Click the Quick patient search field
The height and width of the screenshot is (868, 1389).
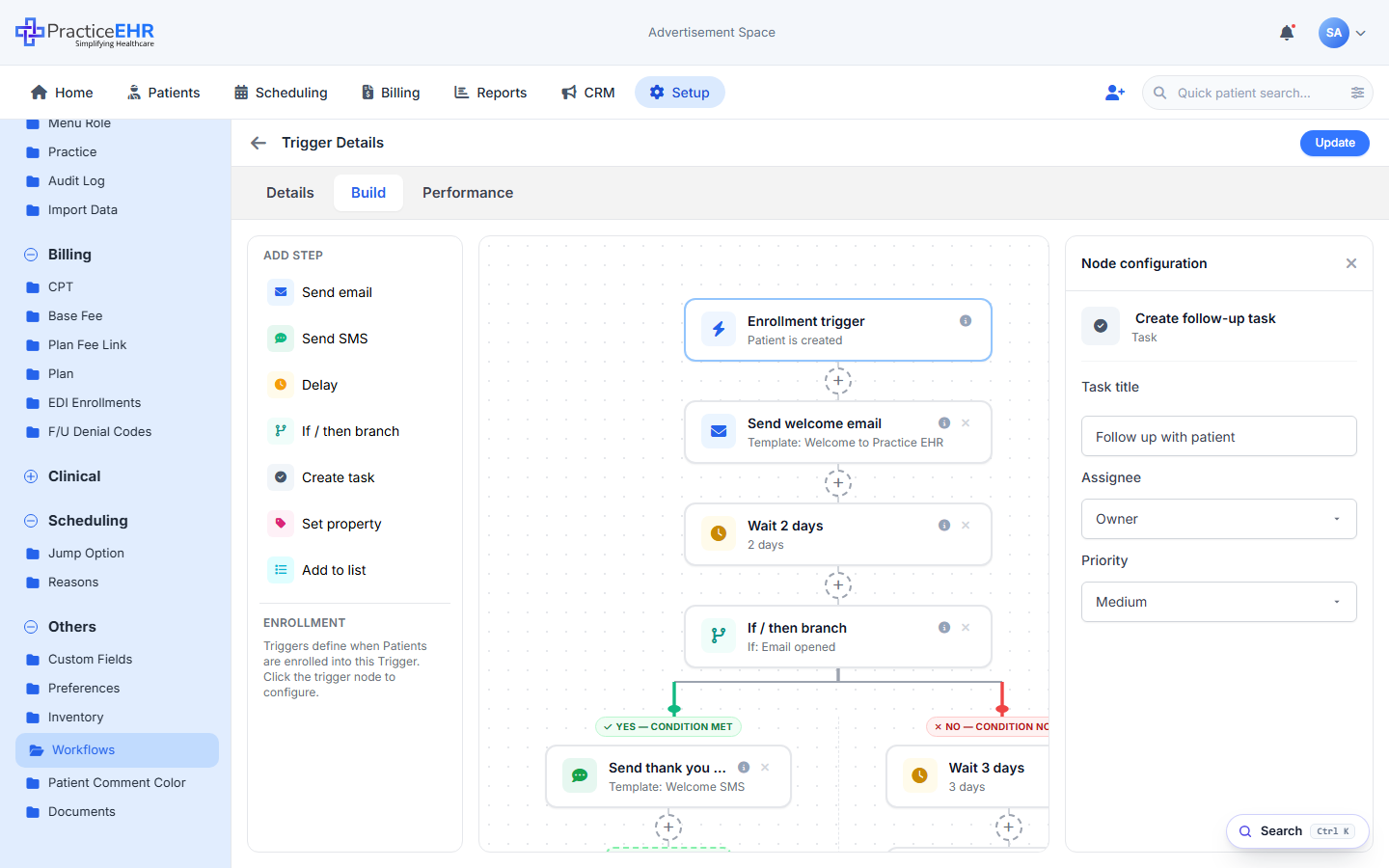1257,93
